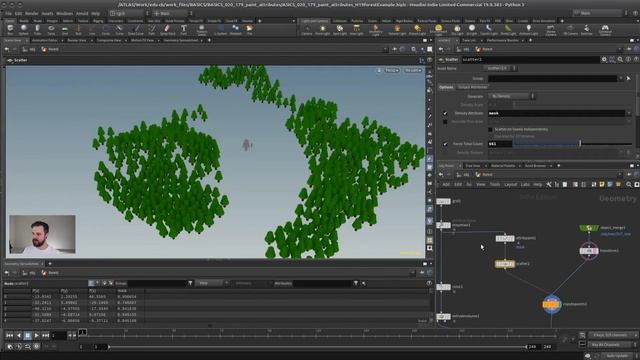Image resolution: width=640 pixels, height=360 pixels.
Task: Toggle the scatter independently checkbox
Action: 490,129
